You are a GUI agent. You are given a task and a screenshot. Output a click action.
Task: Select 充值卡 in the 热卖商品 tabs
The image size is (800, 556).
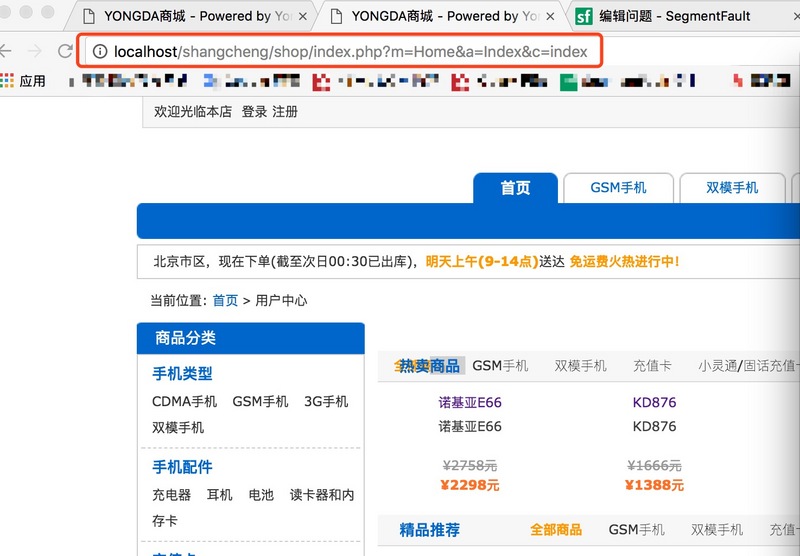click(652, 366)
